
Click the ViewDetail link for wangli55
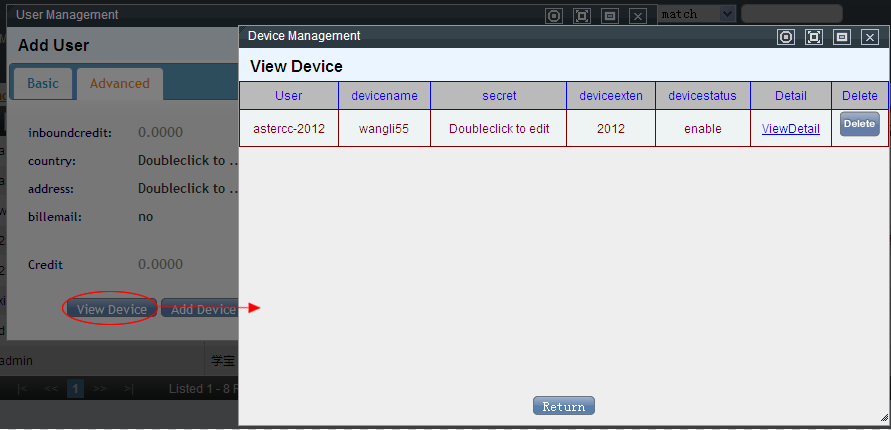(x=790, y=129)
